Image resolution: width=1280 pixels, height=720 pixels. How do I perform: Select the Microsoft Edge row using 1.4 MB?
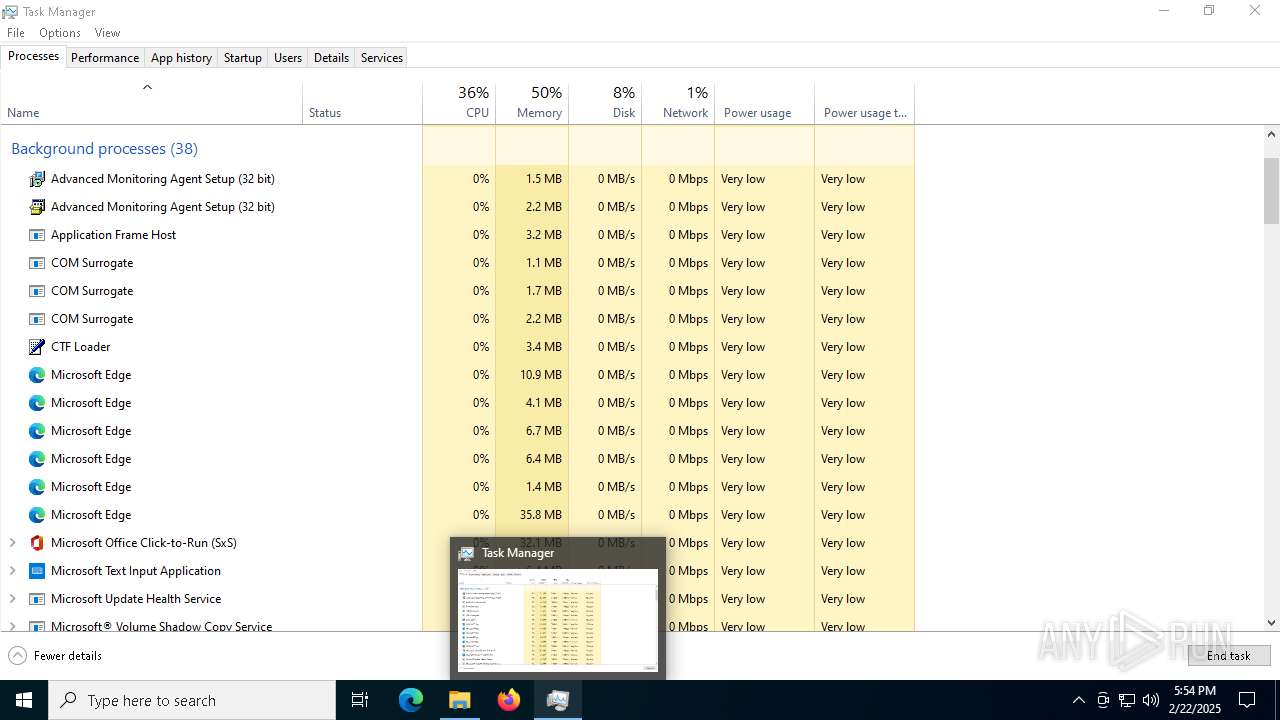point(457,487)
